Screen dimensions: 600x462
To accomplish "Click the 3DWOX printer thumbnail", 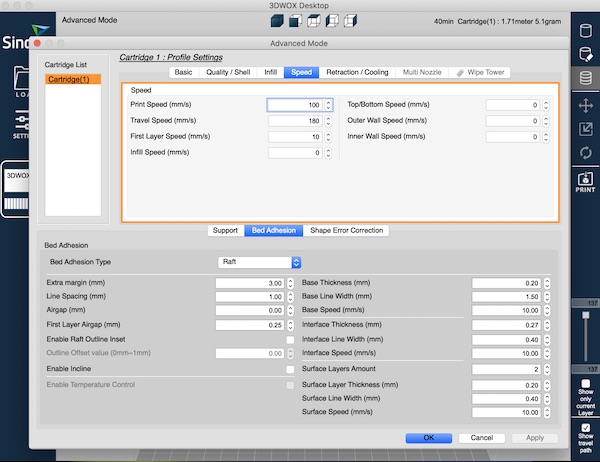I will tap(16, 189).
